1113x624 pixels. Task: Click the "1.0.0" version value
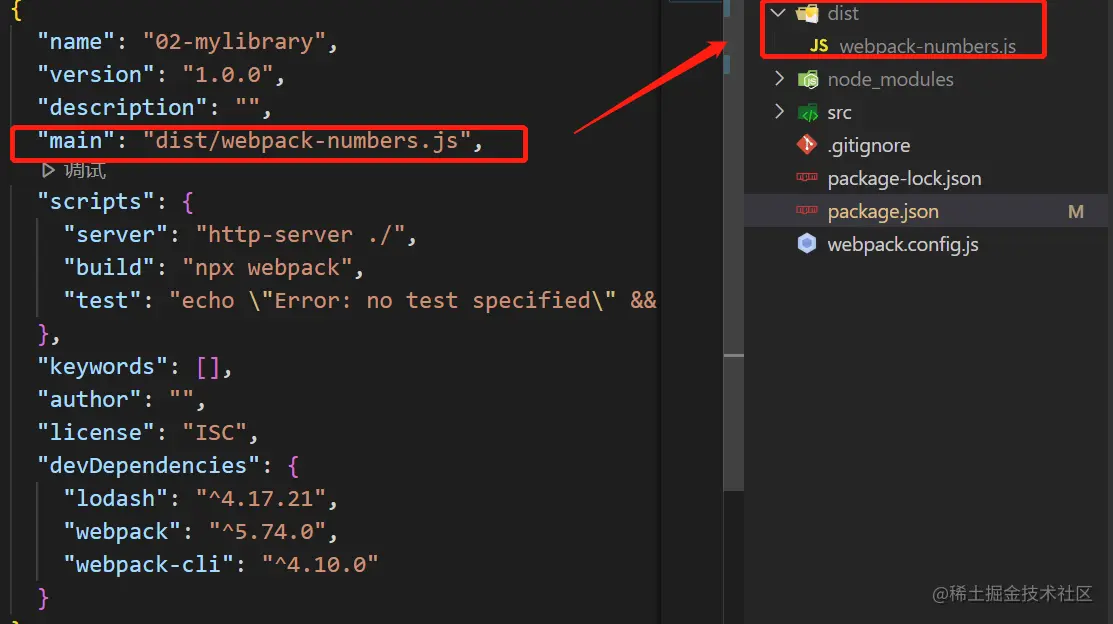(x=227, y=74)
